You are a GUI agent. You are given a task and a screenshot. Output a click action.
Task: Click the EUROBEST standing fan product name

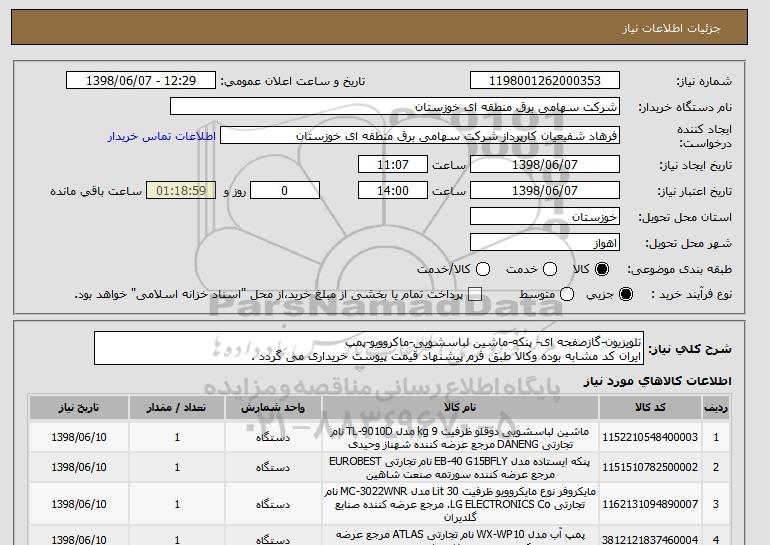(x=460, y=468)
